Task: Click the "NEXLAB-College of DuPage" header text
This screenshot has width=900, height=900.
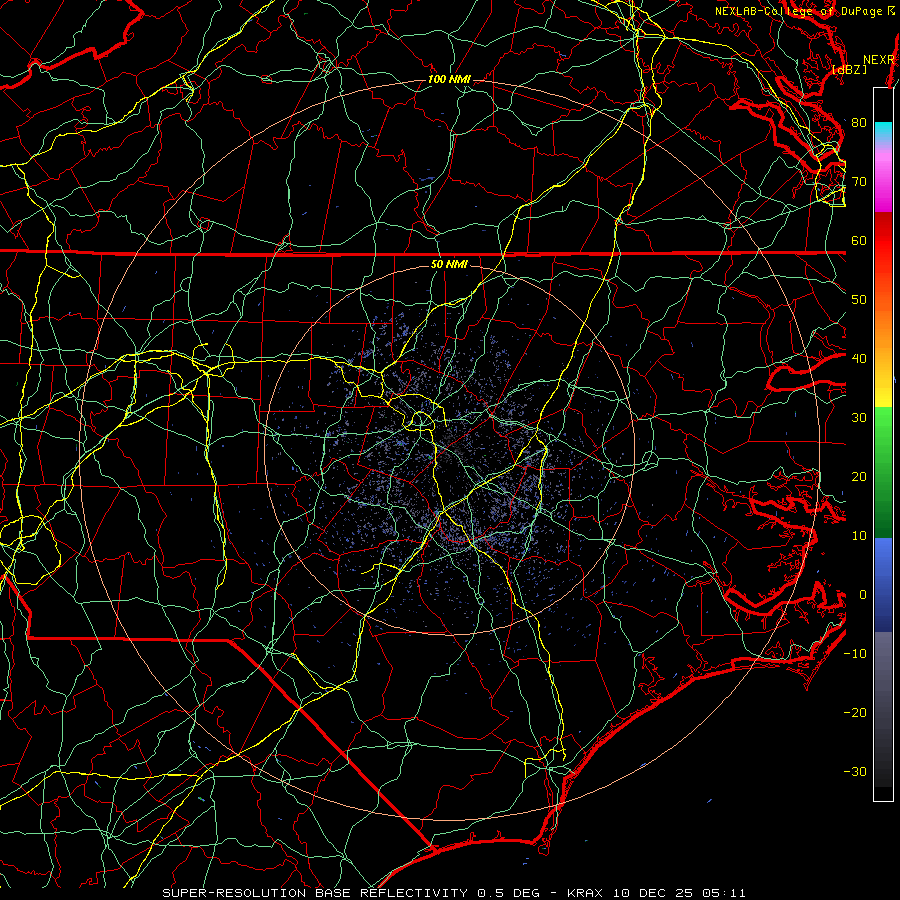Action: (x=798, y=11)
